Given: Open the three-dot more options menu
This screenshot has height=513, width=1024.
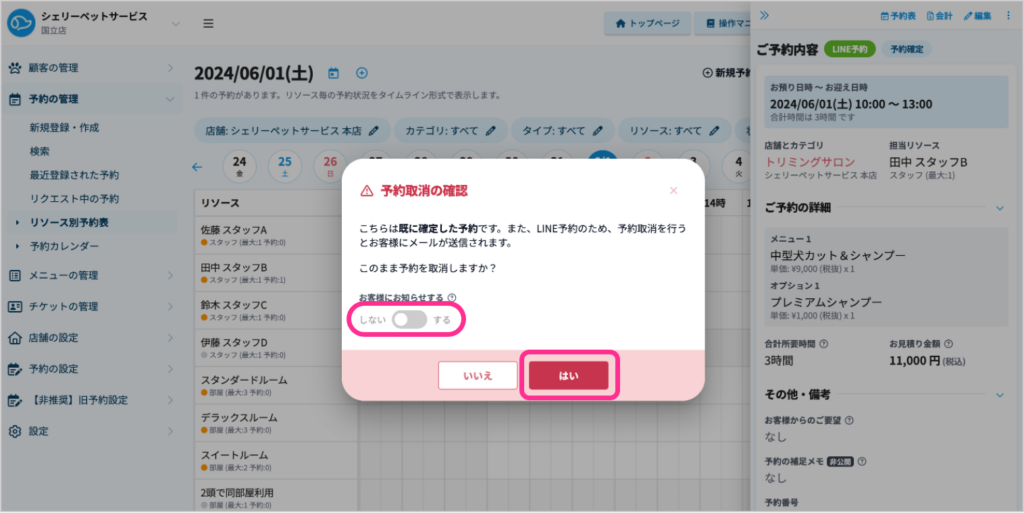Looking at the screenshot, I should [x=1007, y=16].
